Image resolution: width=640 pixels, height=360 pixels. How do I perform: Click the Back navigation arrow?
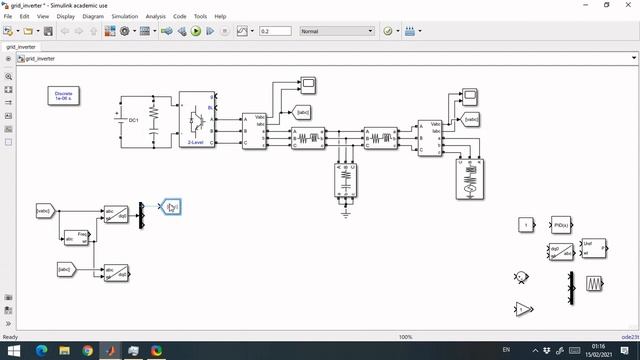click(64, 31)
